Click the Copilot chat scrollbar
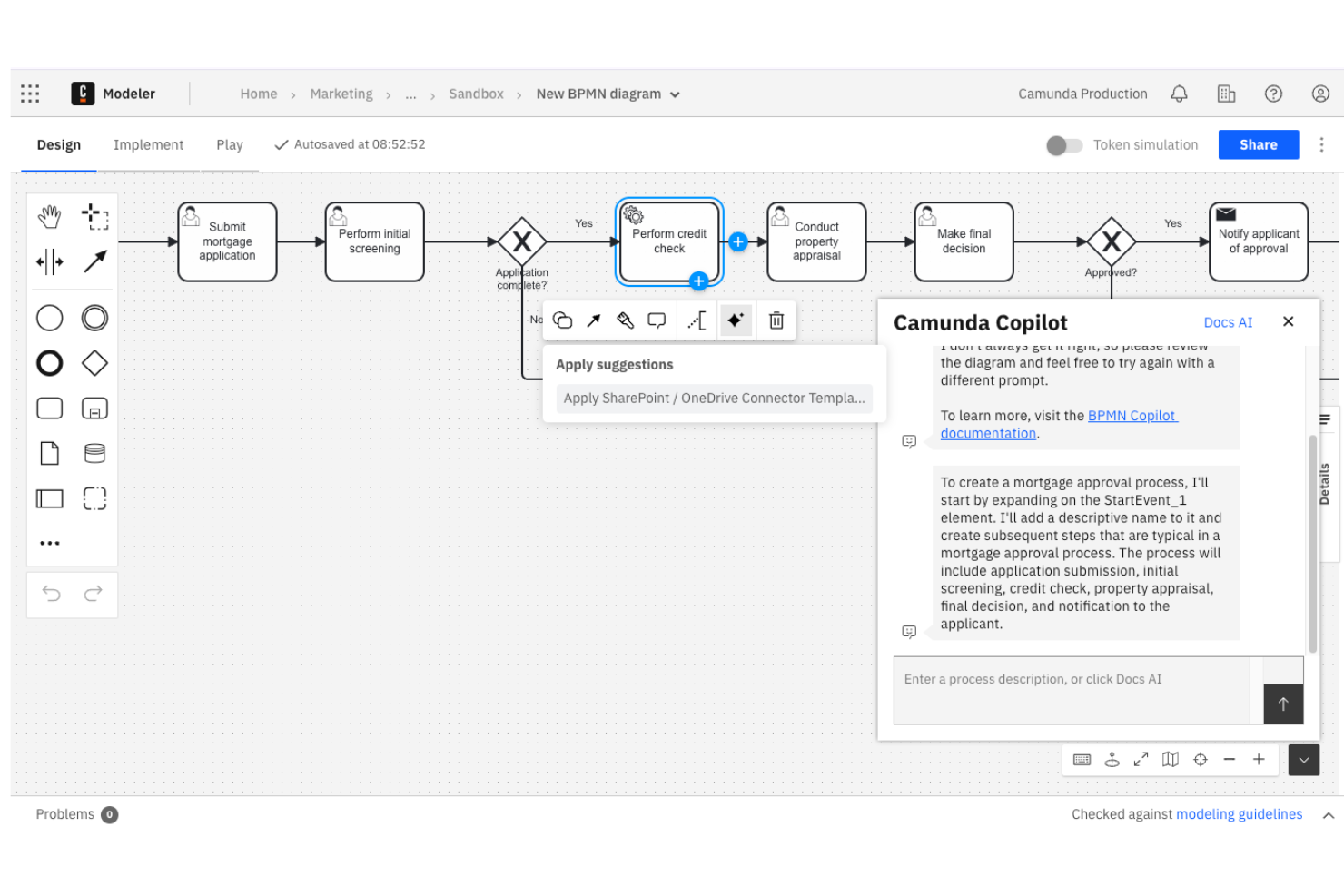 click(1312, 545)
